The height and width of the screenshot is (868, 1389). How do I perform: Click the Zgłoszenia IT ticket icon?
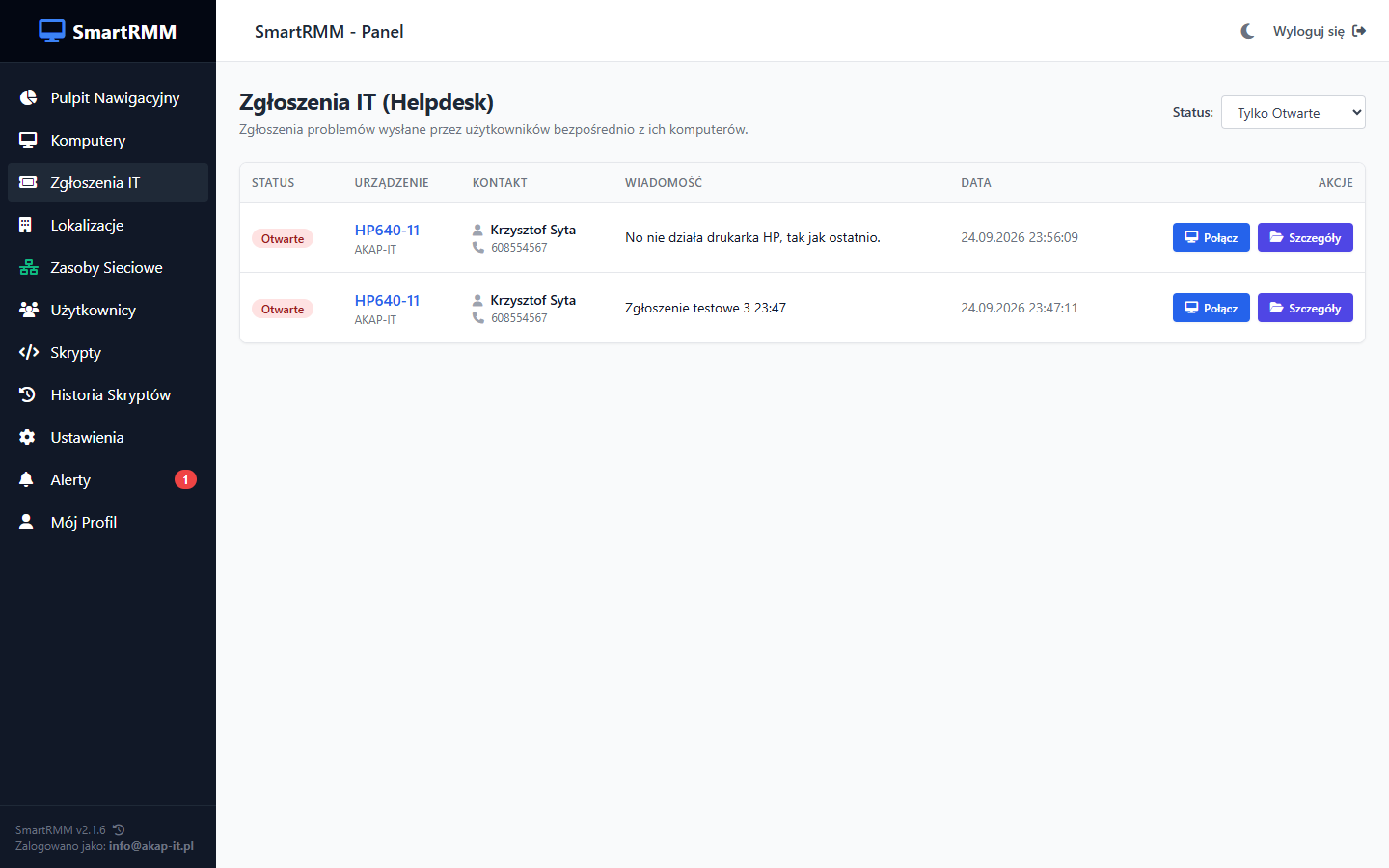pyautogui.click(x=28, y=182)
